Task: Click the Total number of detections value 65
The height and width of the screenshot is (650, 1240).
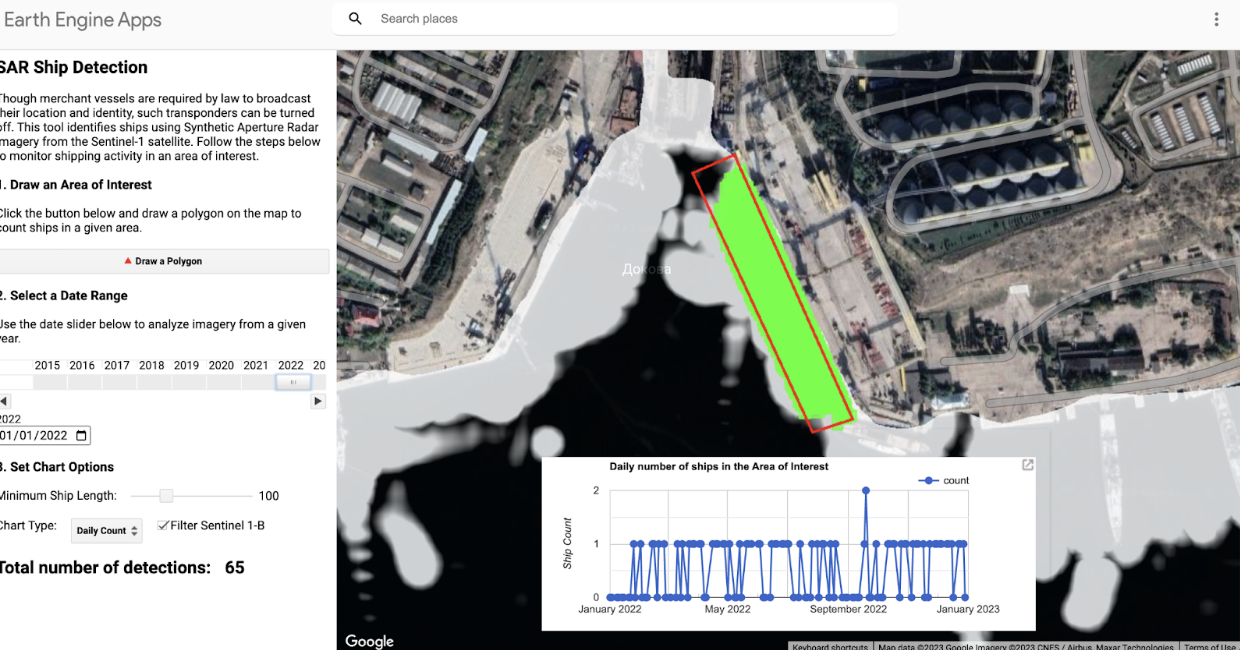Action: pyautogui.click(x=235, y=568)
